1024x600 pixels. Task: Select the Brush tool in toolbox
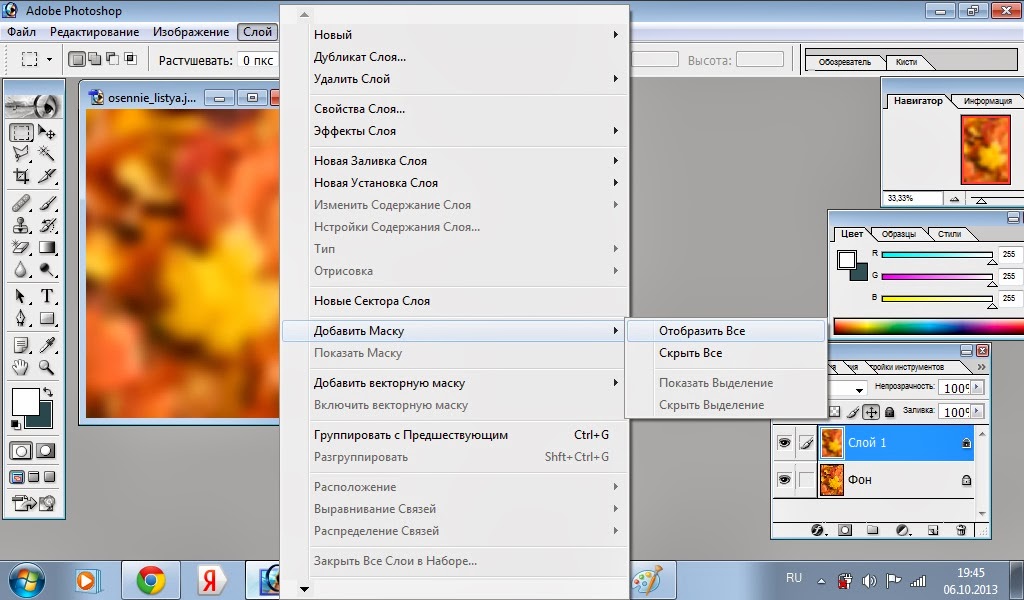click(46, 203)
